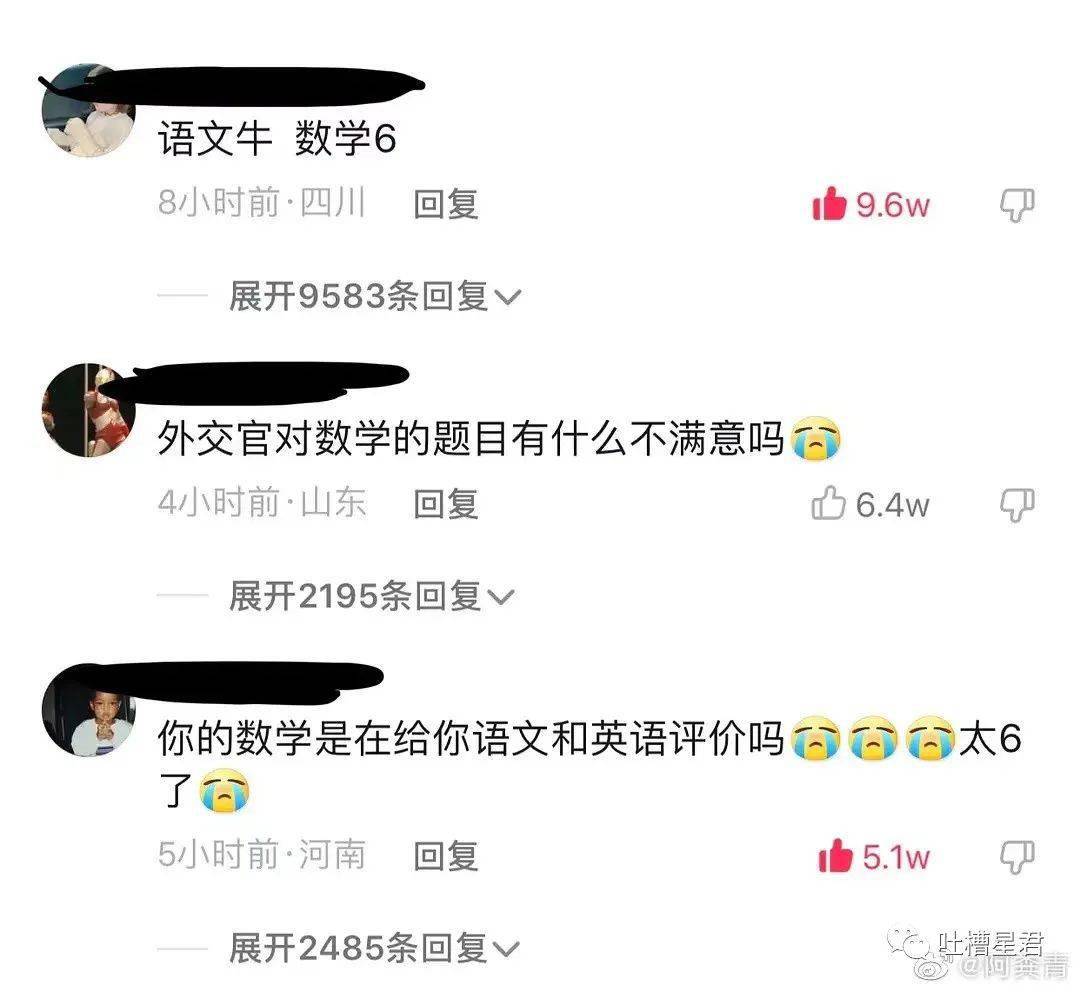Like the 外交官 comment with 6.4w

pos(828,502)
